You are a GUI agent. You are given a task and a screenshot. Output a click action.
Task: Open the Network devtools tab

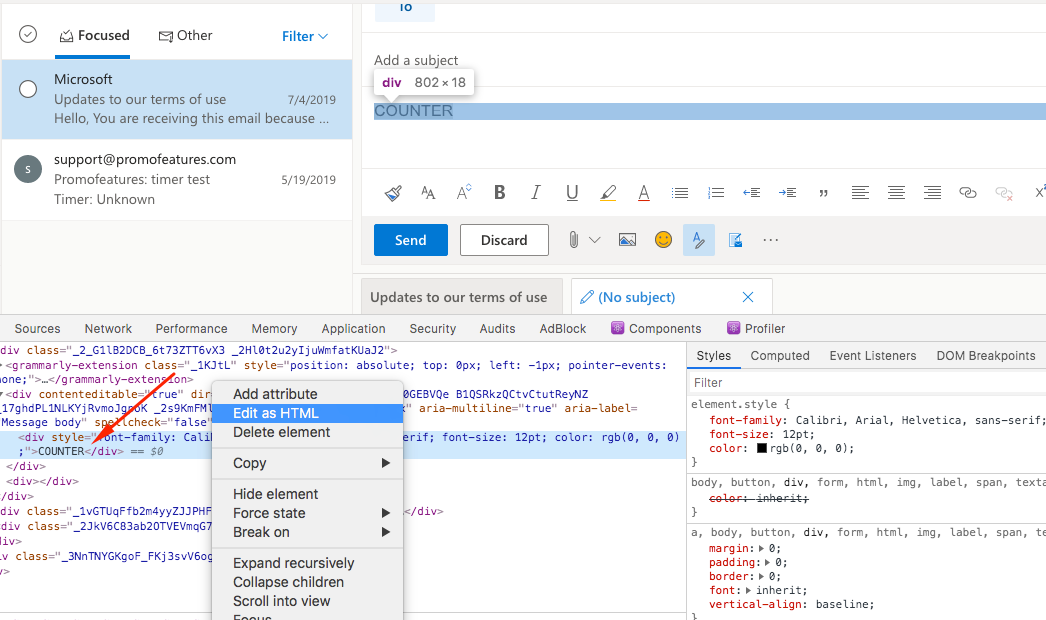(x=108, y=328)
